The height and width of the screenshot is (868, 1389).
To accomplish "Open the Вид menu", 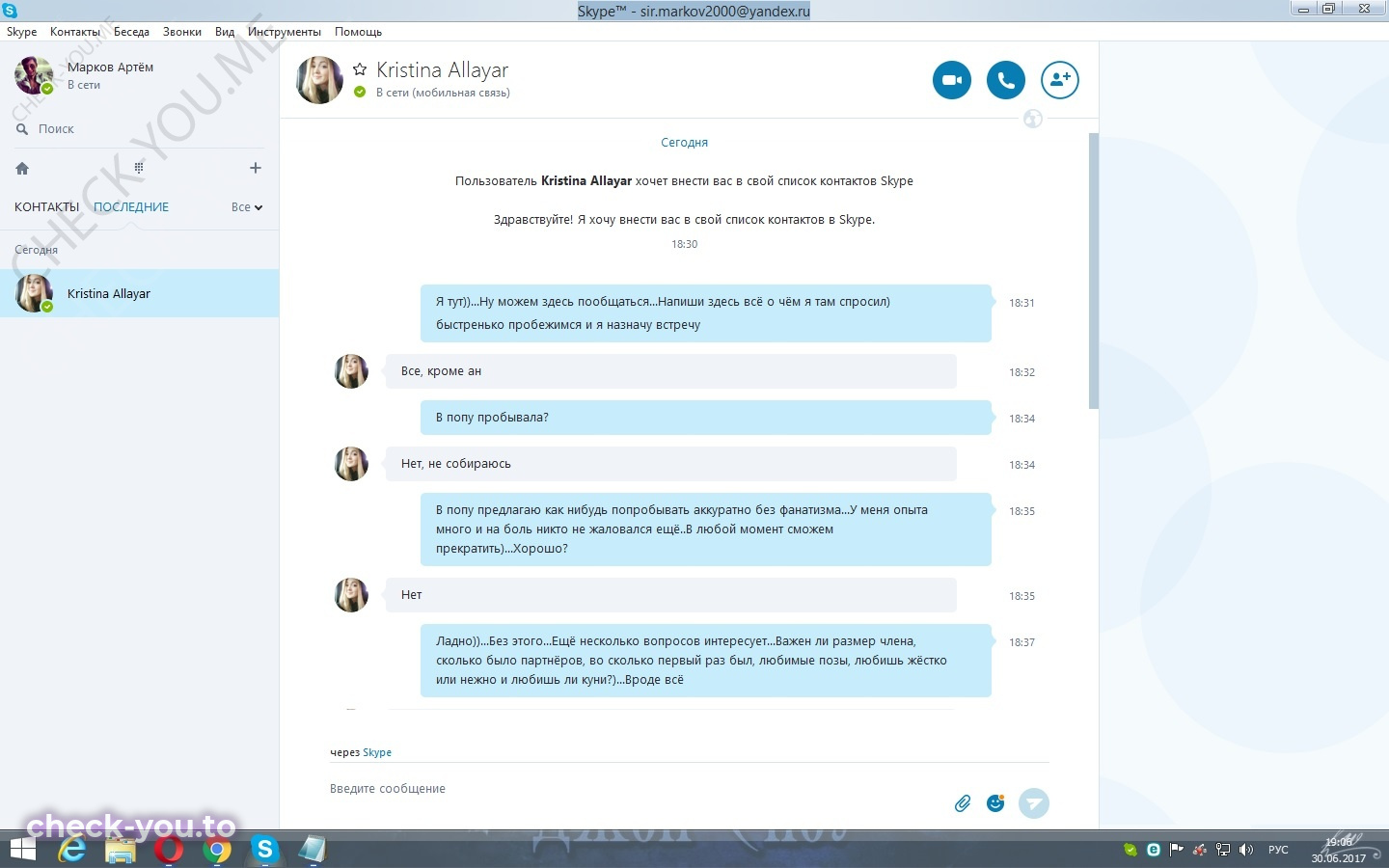I will (x=225, y=32).
